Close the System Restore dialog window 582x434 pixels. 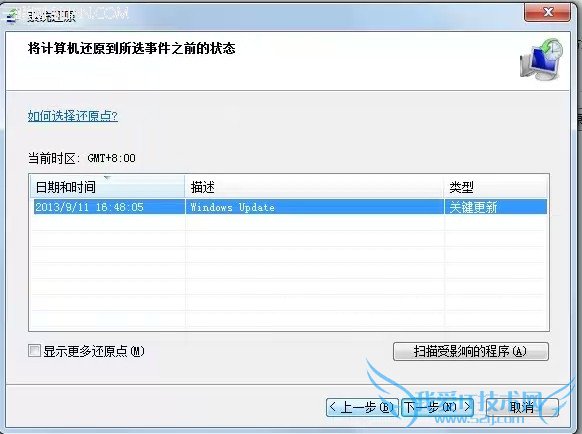coord(547,12)
